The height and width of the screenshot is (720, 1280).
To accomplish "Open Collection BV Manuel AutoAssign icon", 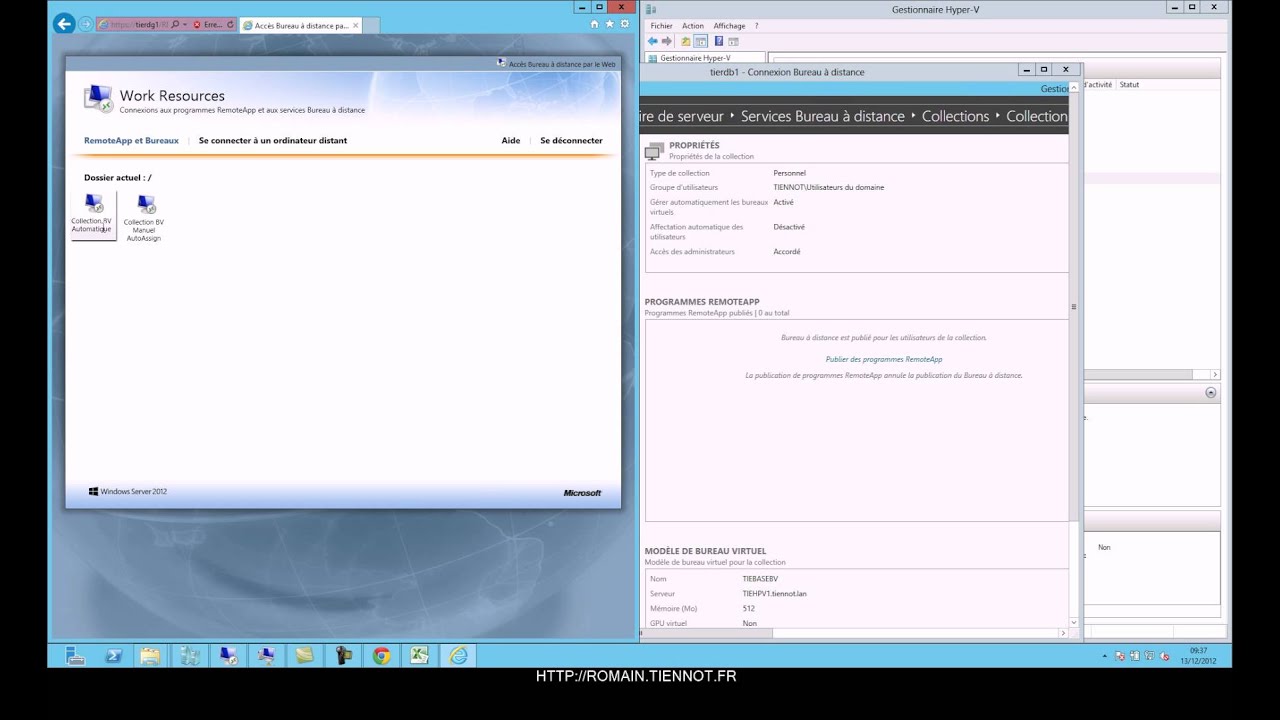I will coord(144,218).
